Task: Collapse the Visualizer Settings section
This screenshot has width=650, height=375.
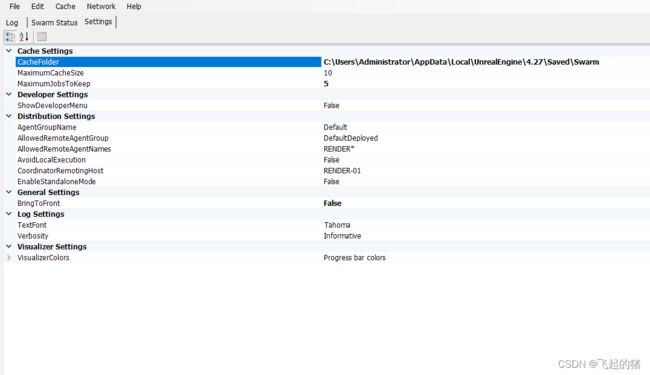Action: (x=9, y=246)
